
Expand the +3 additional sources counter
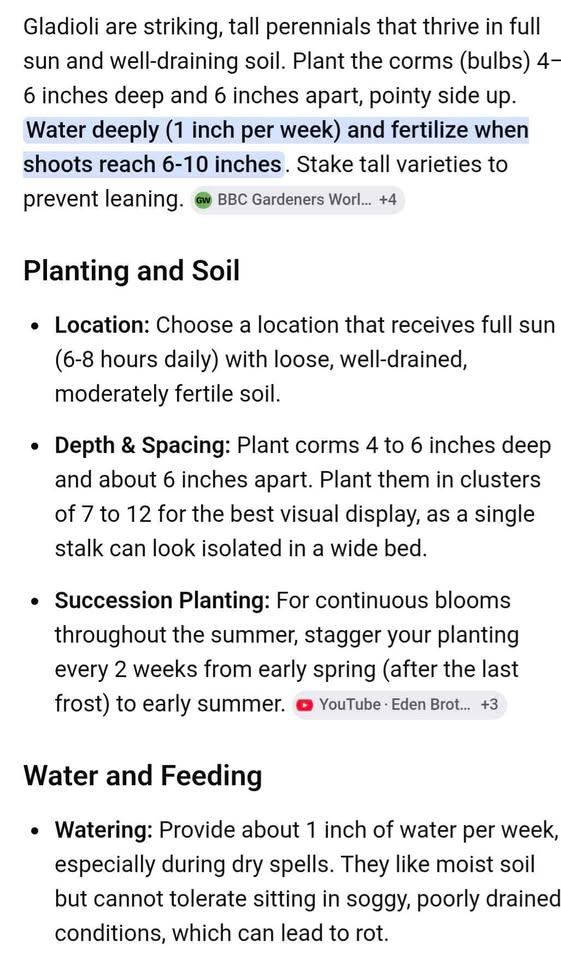489,705
